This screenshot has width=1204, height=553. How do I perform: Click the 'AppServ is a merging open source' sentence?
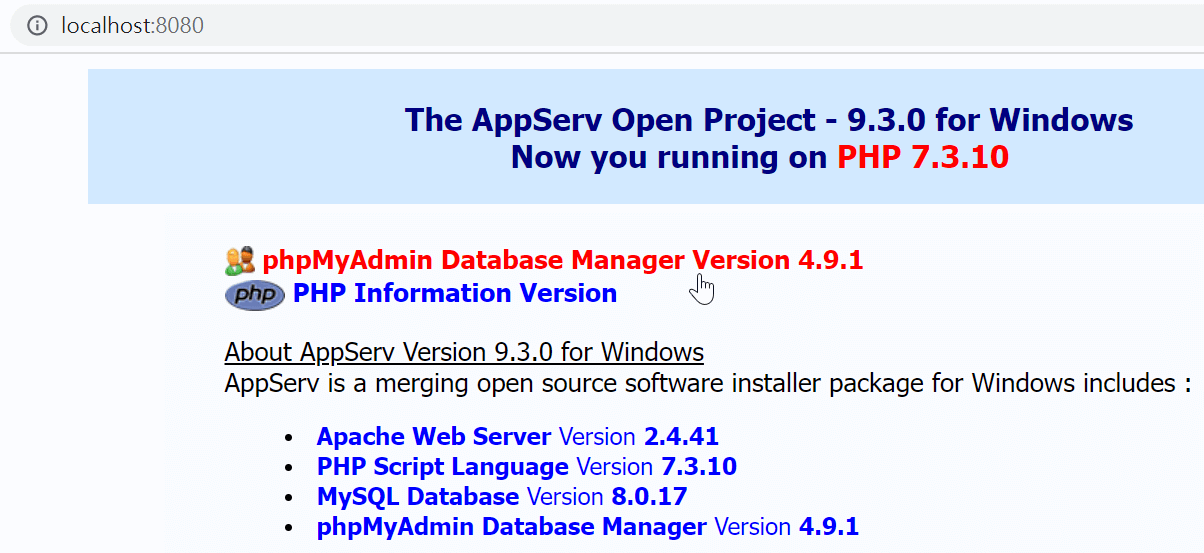[x=708, y=383]
